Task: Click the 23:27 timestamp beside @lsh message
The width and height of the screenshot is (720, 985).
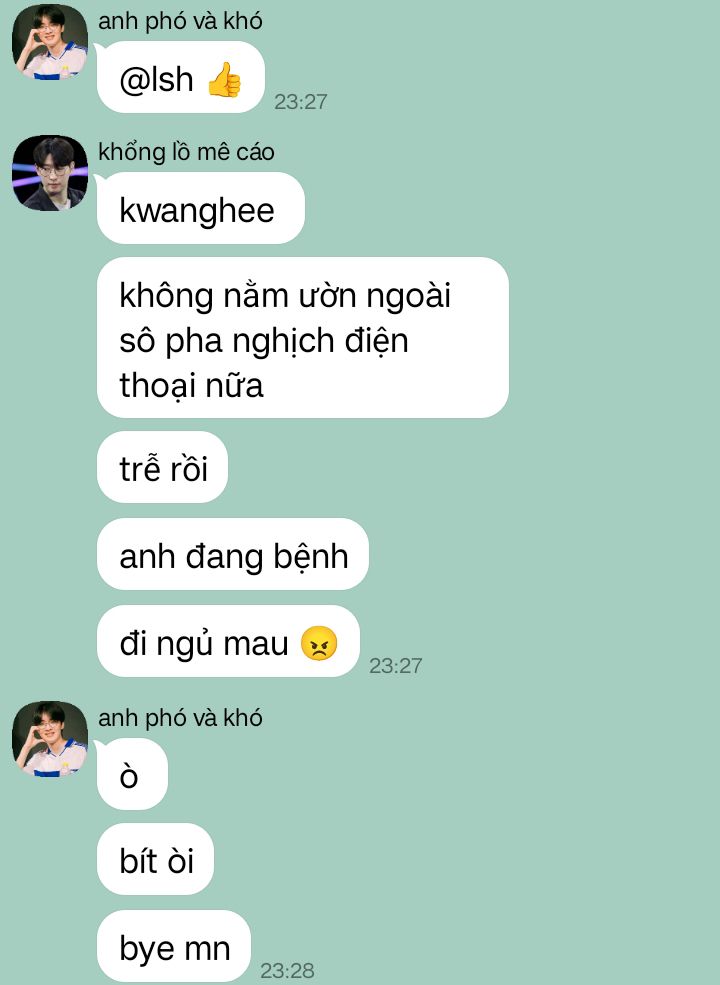Action: [x=301, y=101]
